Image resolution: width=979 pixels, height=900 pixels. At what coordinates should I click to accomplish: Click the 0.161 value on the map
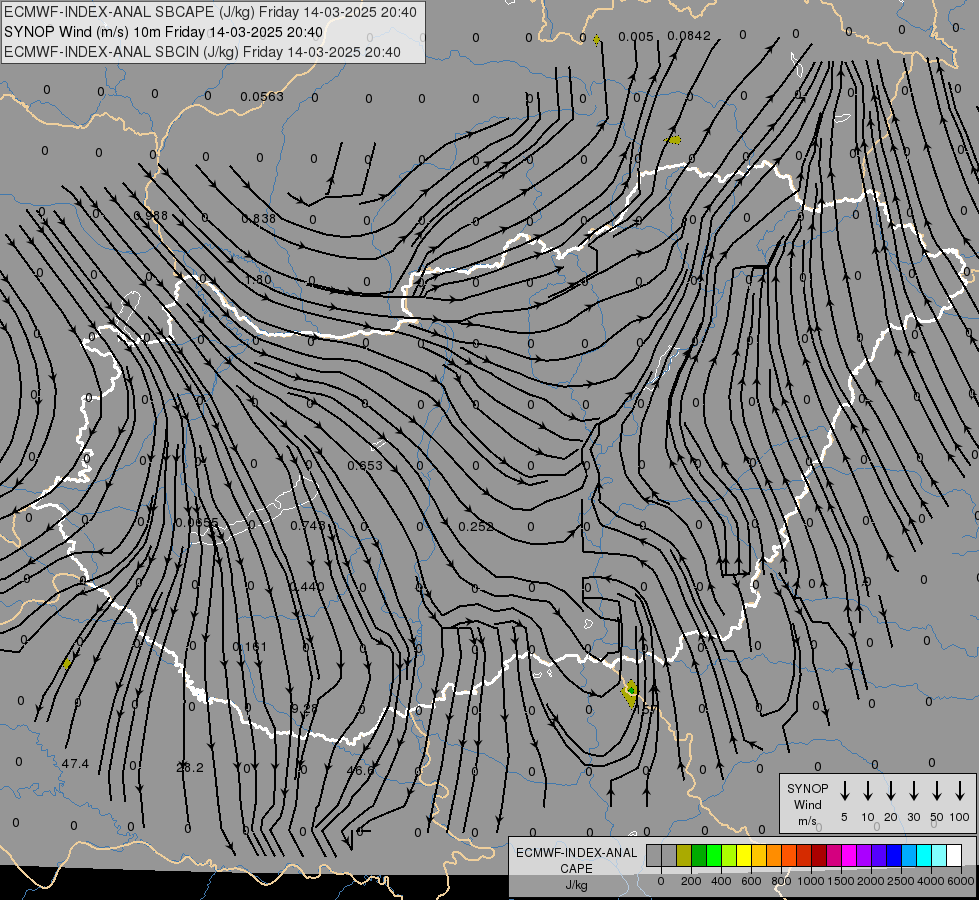250,646
